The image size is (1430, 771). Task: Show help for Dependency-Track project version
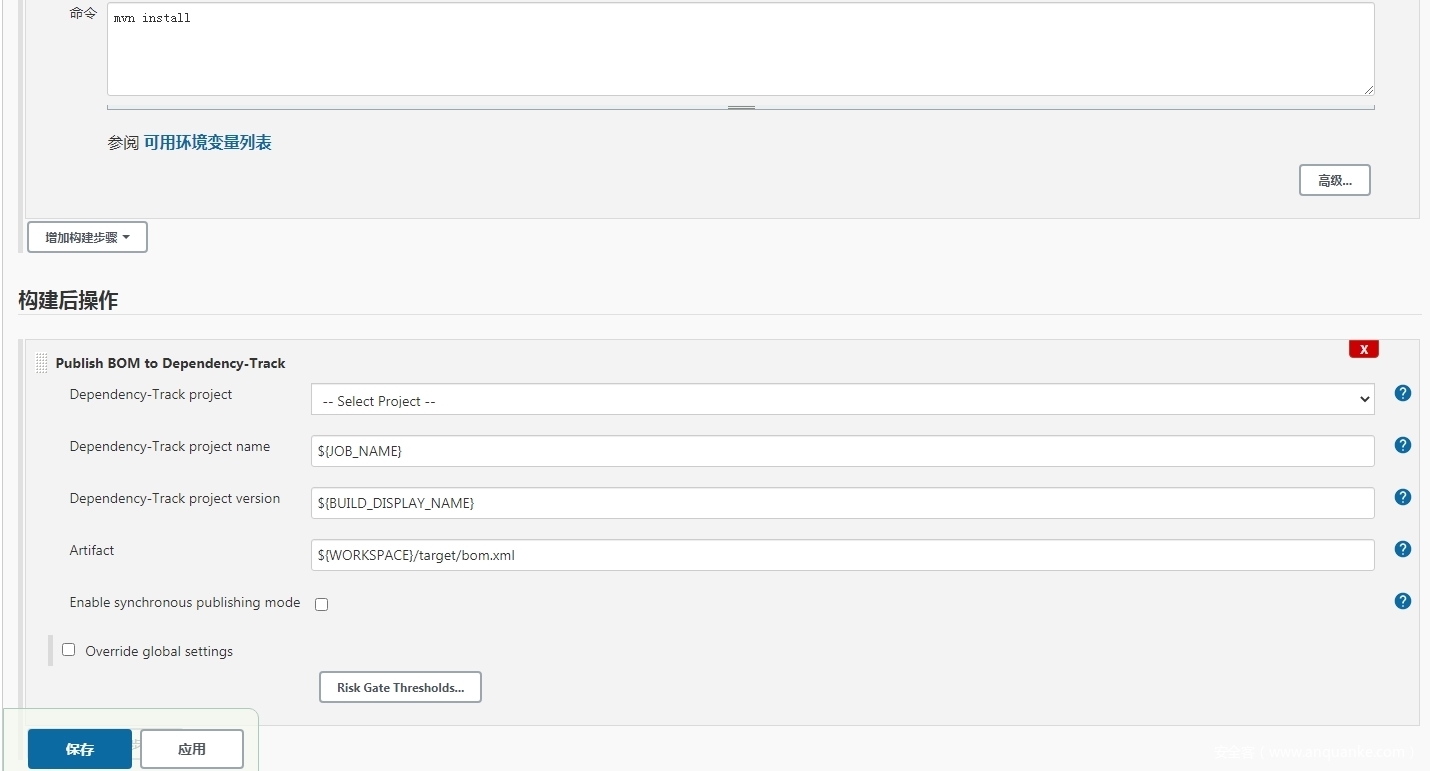coord(1402,497)
